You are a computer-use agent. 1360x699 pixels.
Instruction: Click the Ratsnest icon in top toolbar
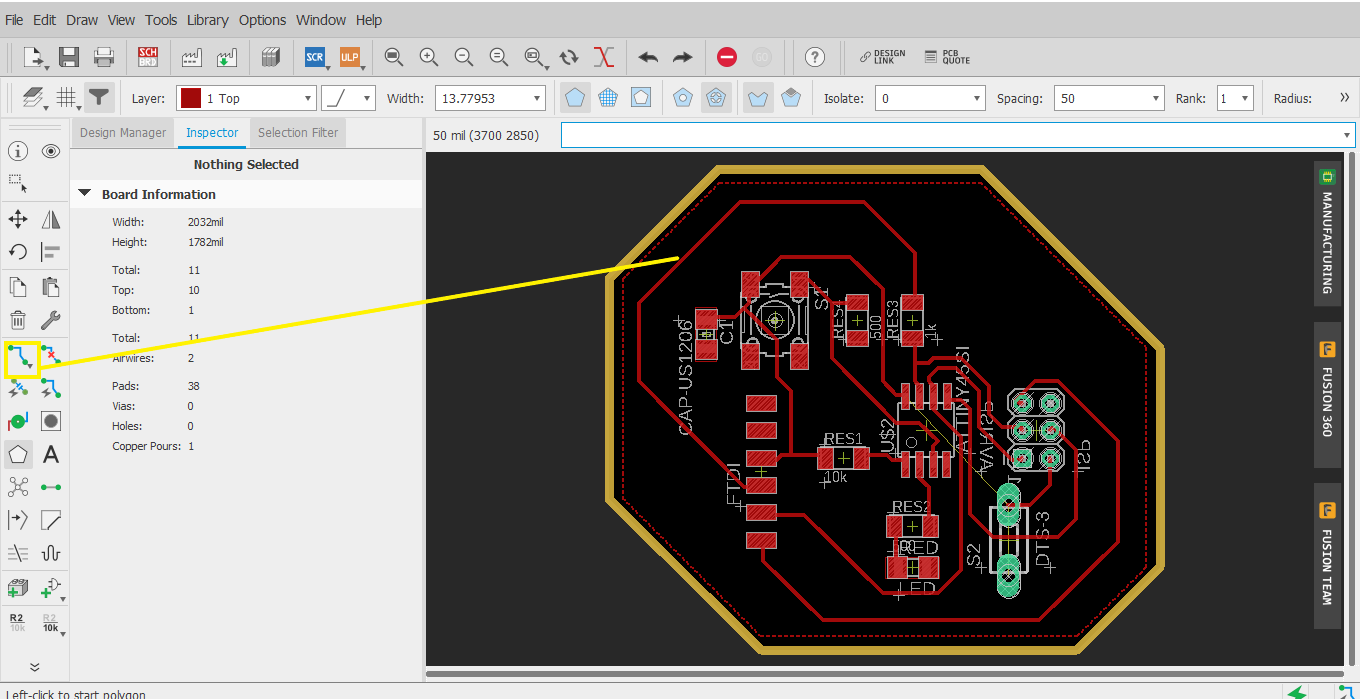point(603,57)
